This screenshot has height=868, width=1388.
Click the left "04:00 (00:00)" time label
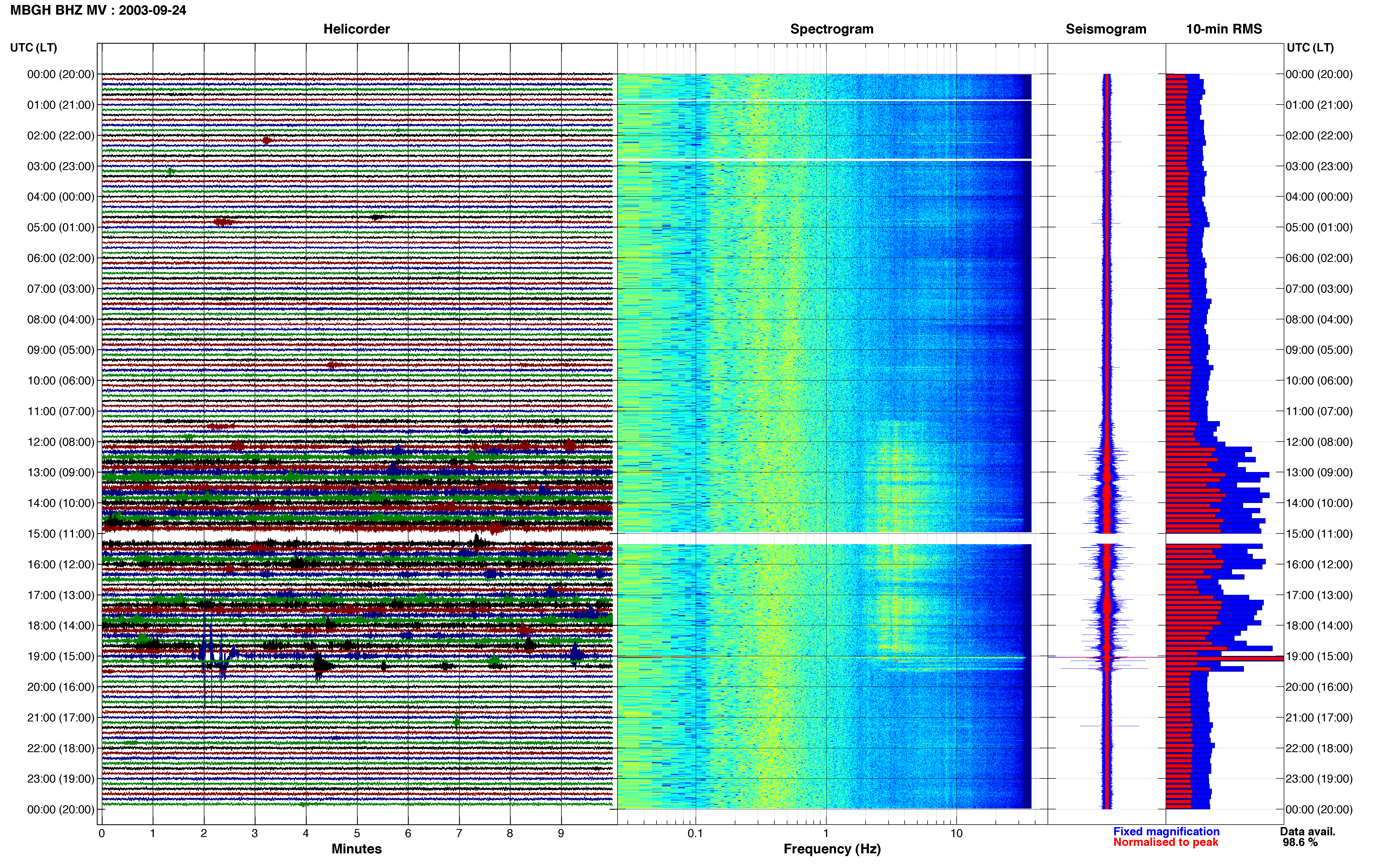pyautogui.click(x=61, y=197)
